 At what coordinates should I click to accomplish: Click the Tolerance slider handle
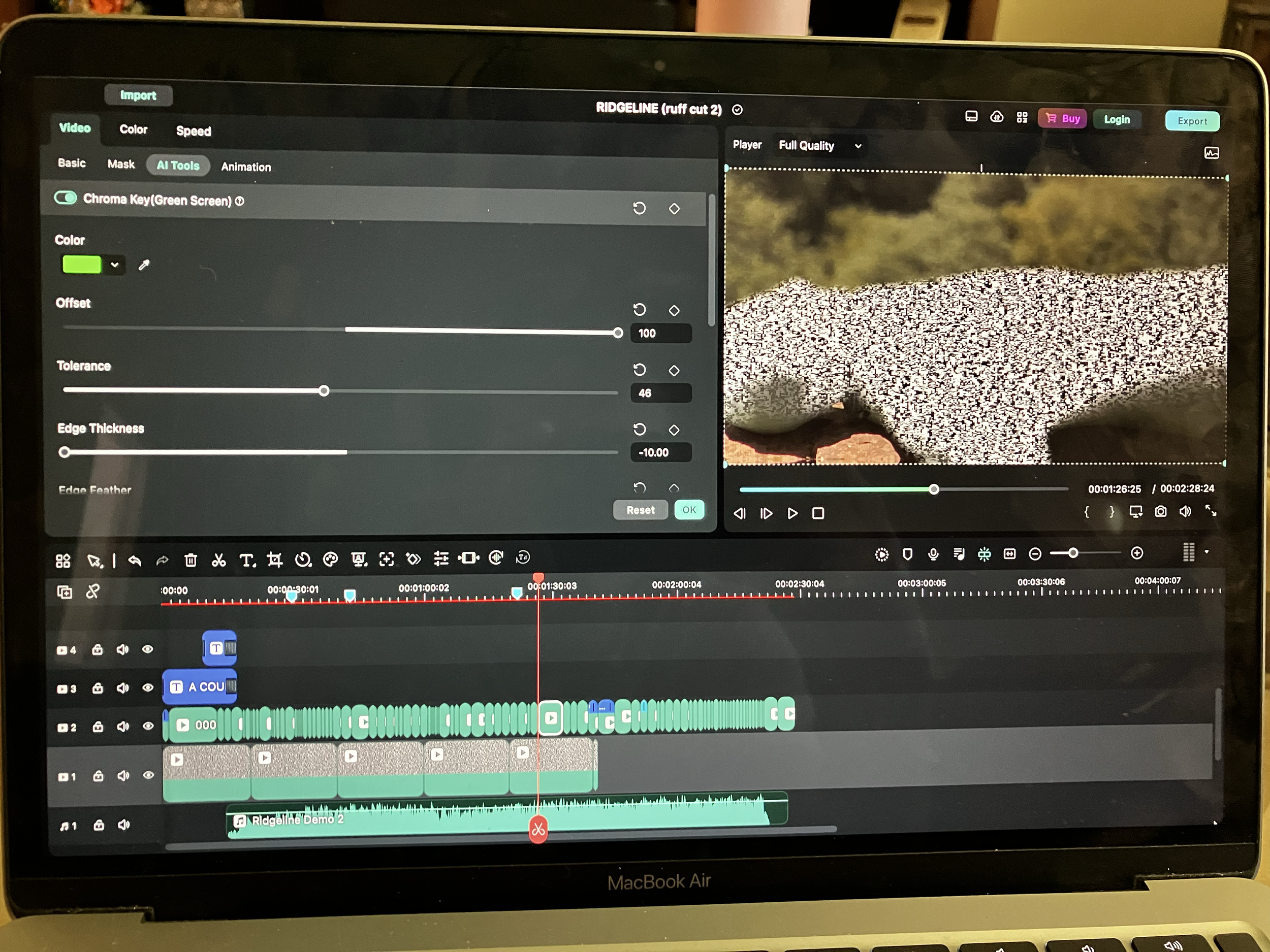(325, 391)
